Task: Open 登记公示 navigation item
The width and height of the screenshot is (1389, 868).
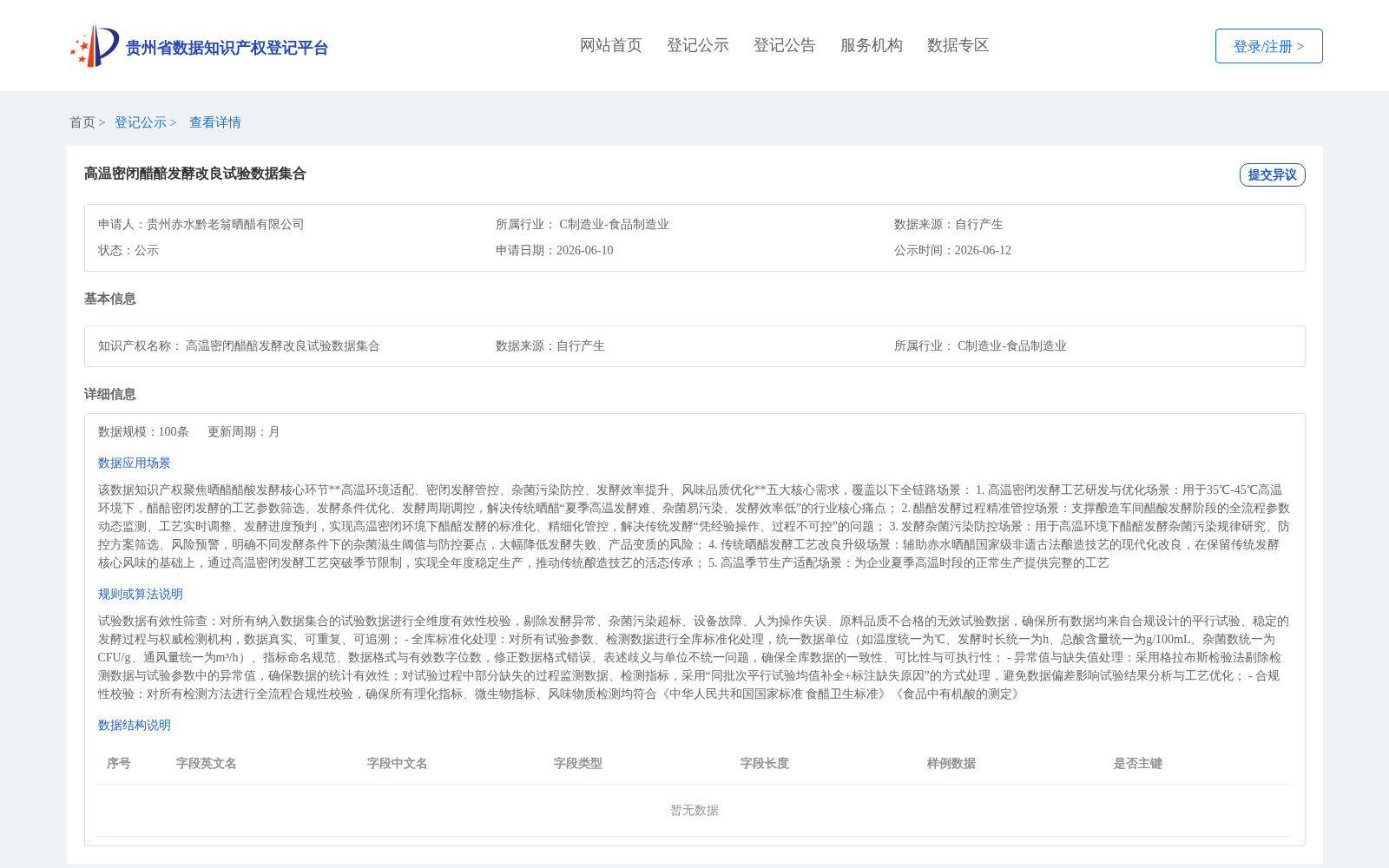Action: click(x=698, y=45)
